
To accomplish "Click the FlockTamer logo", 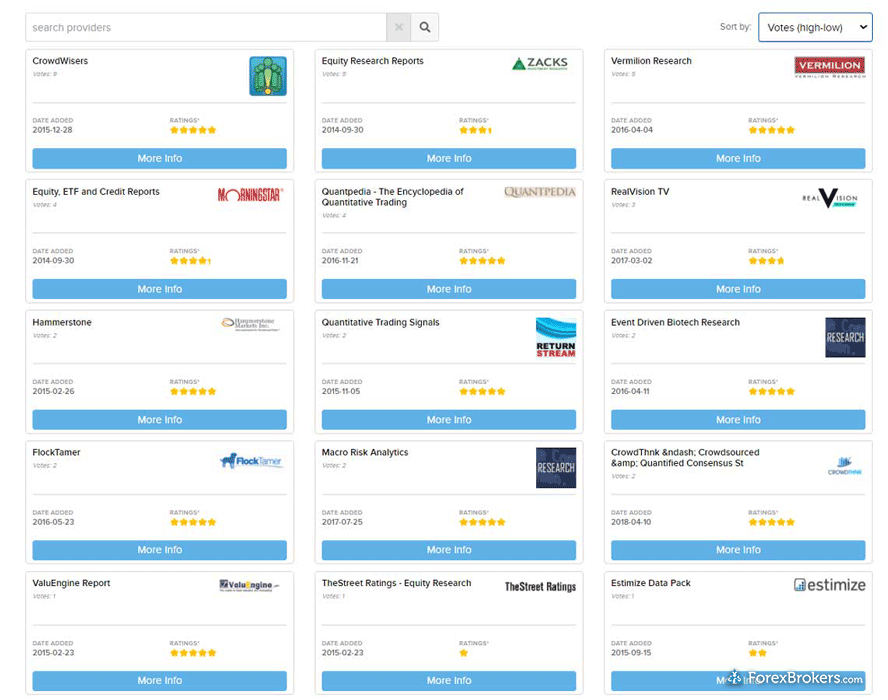I will [251, 461].
